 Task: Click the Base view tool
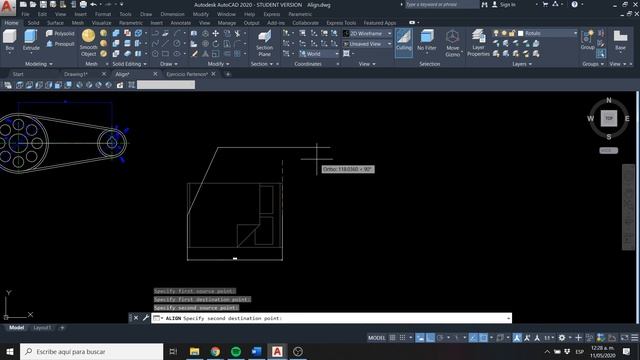pos(620,40)
